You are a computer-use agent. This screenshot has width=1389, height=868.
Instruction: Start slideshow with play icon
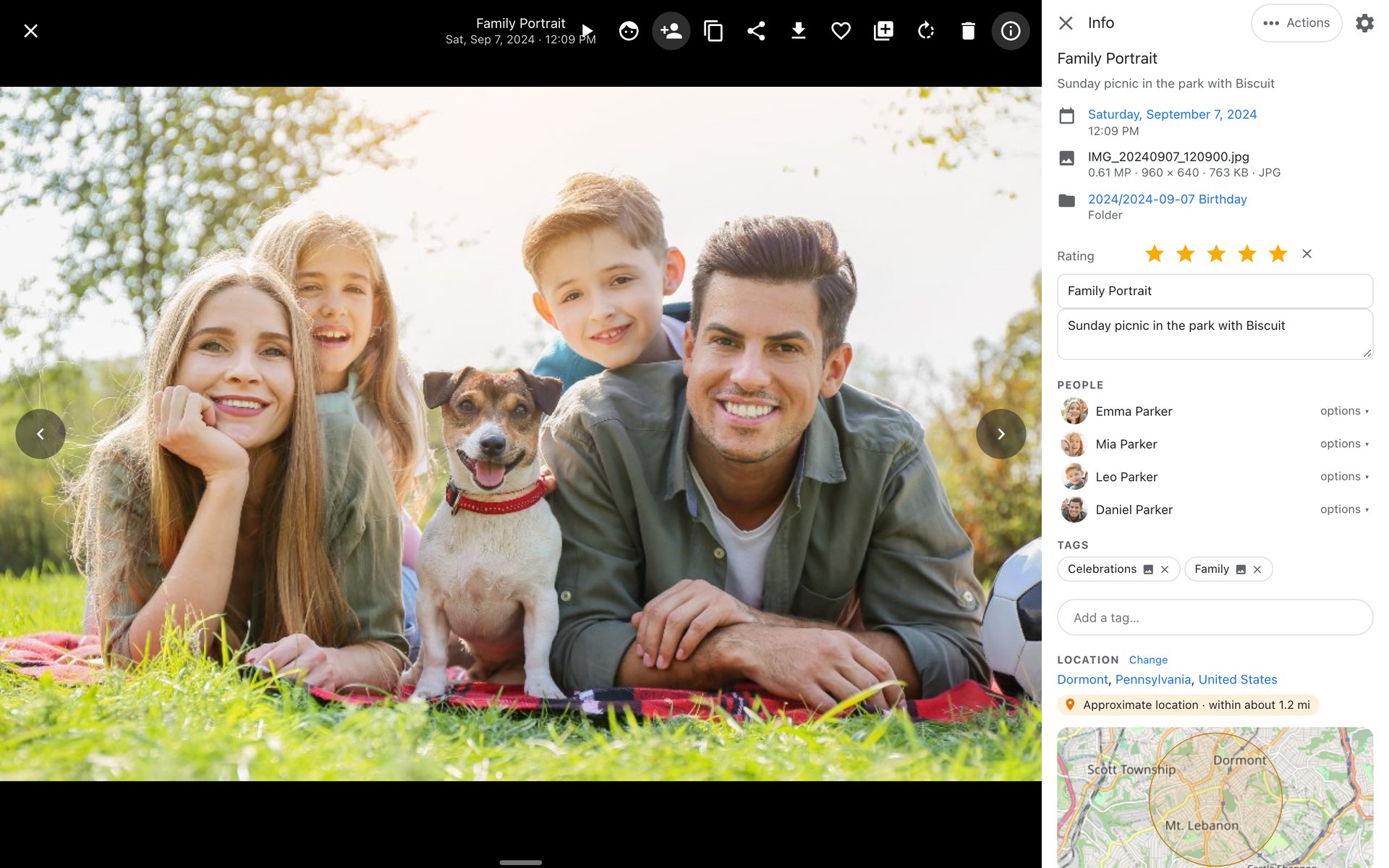pos(587,30)
